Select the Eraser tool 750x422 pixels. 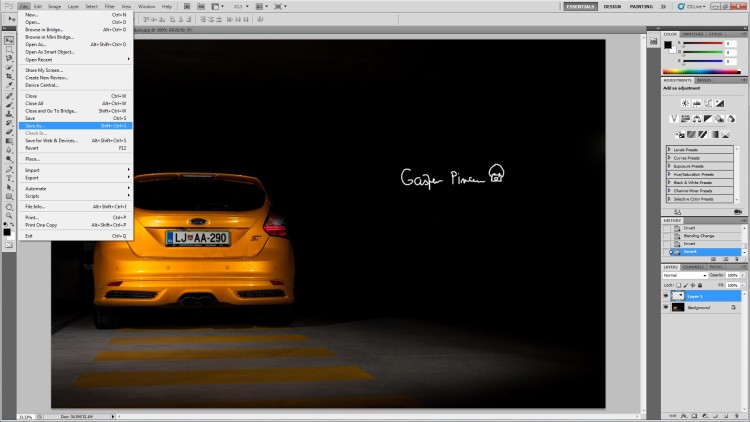tap(9, 132)
